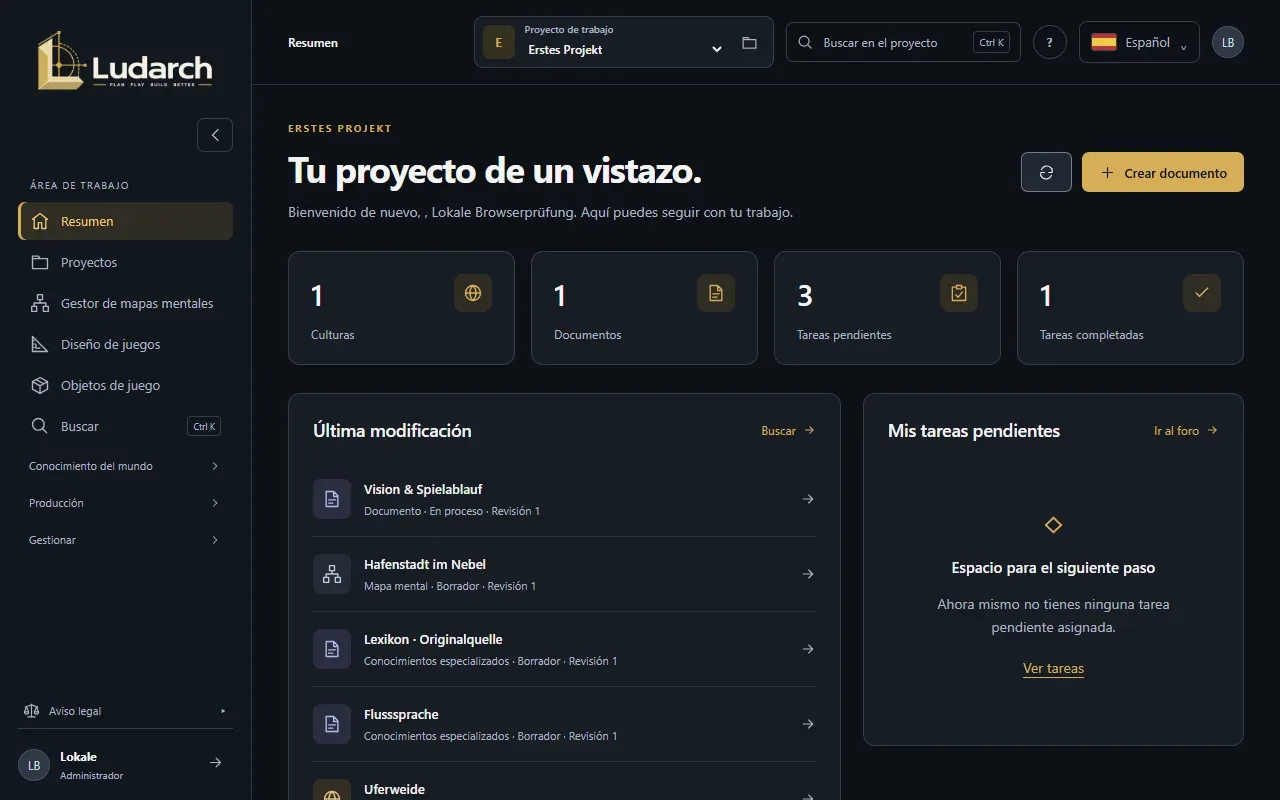Click the mind map icon for Hafenstadt im Nebel
The image size is (1280, 800).
click(332, 574)
